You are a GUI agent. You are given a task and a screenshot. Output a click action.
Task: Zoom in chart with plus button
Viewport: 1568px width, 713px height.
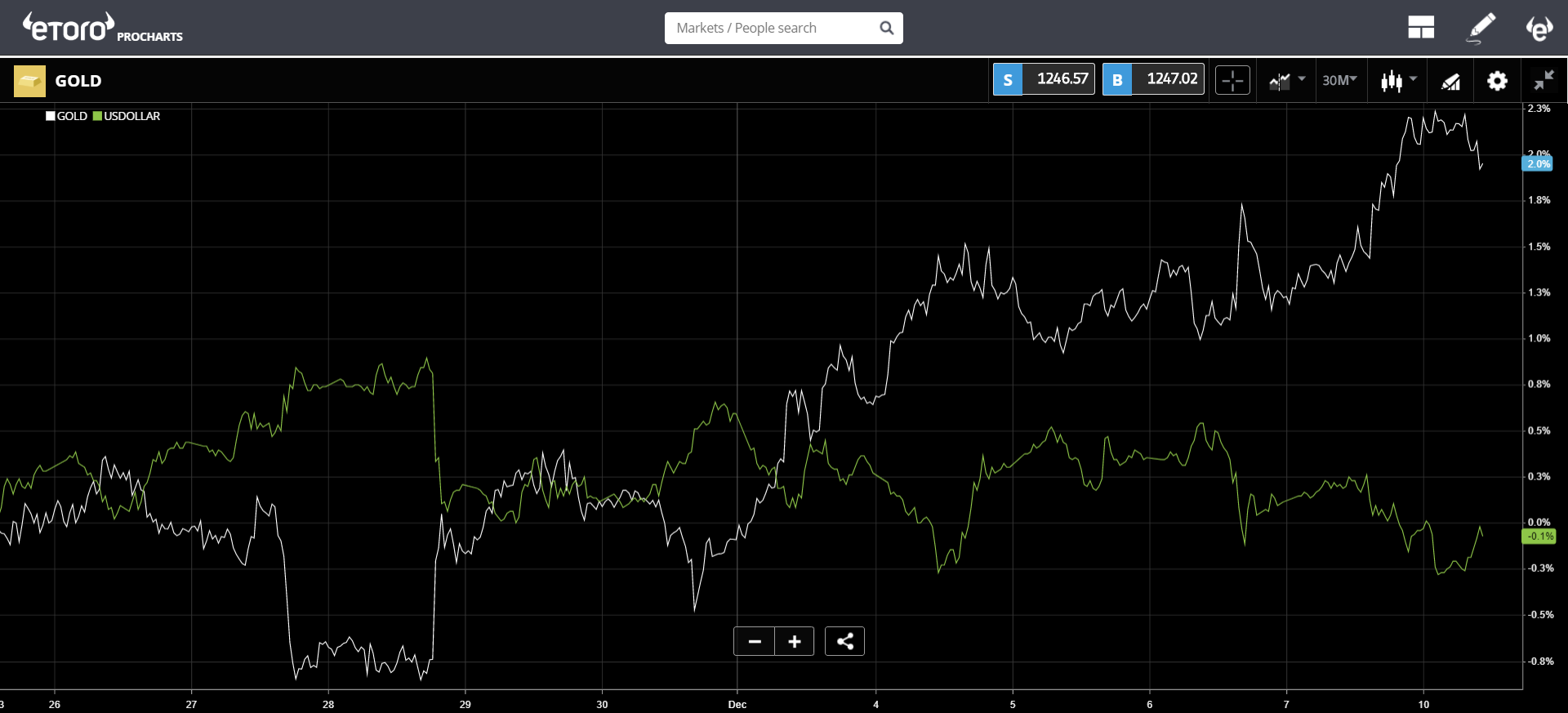795,642
